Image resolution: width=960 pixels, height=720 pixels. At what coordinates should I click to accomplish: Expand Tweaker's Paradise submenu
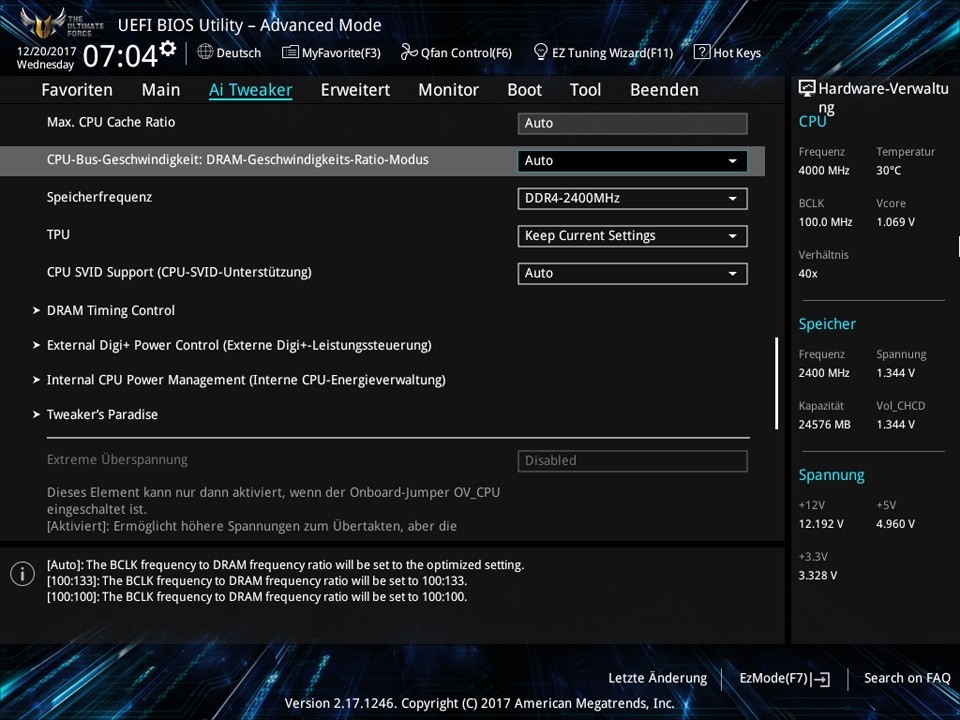point(96,414)
